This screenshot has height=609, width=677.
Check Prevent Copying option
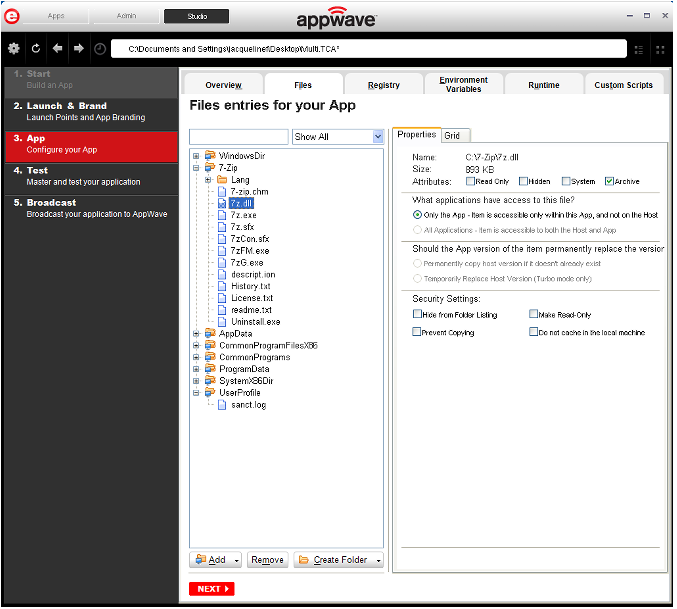pos(417,332)
